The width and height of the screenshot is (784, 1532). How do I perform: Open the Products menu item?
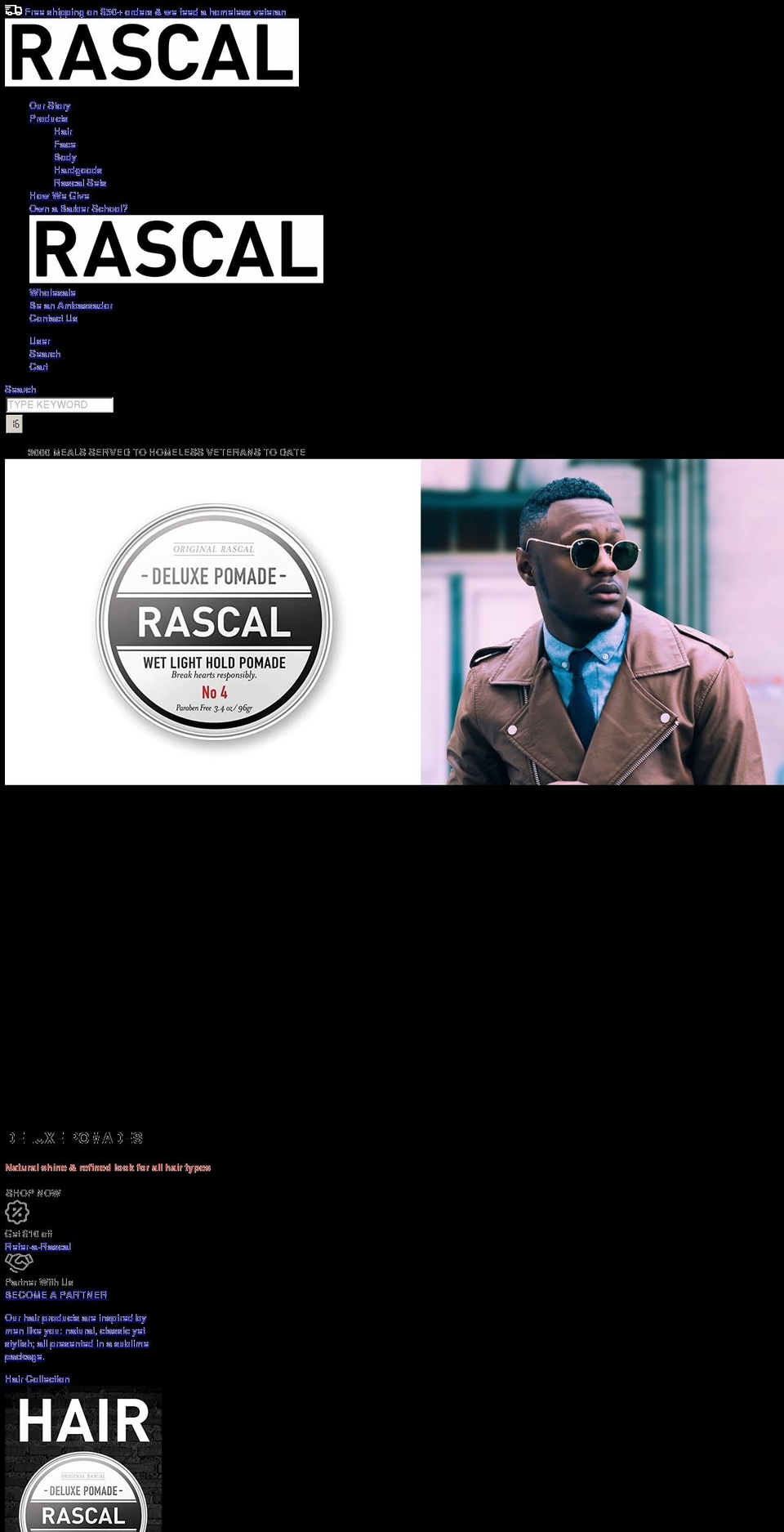(49, 118)
